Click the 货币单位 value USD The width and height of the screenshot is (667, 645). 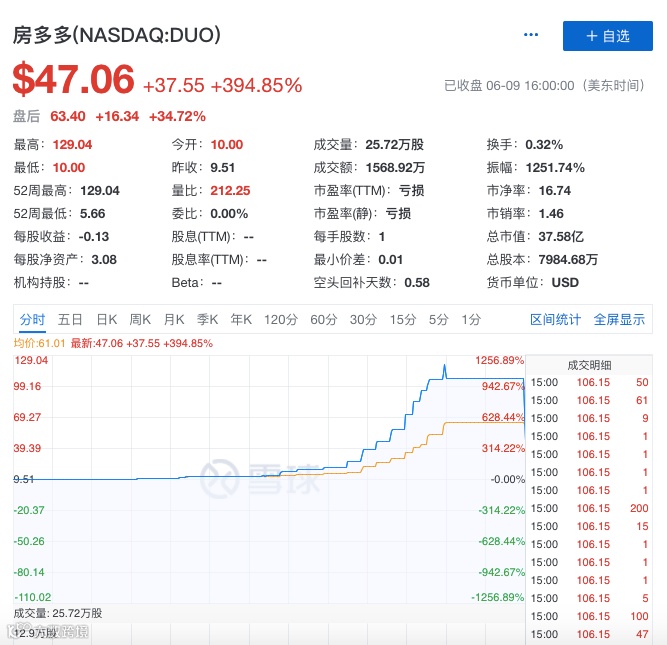pos(565,283)
